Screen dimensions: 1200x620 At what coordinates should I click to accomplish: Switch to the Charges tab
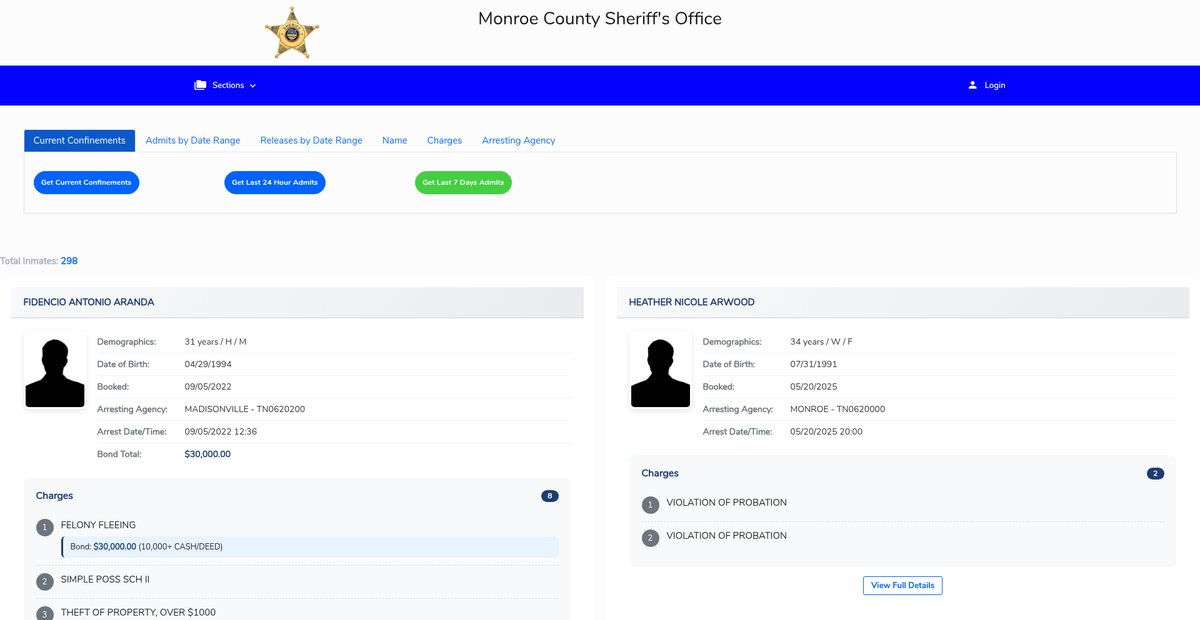click(x=444, y=141)
